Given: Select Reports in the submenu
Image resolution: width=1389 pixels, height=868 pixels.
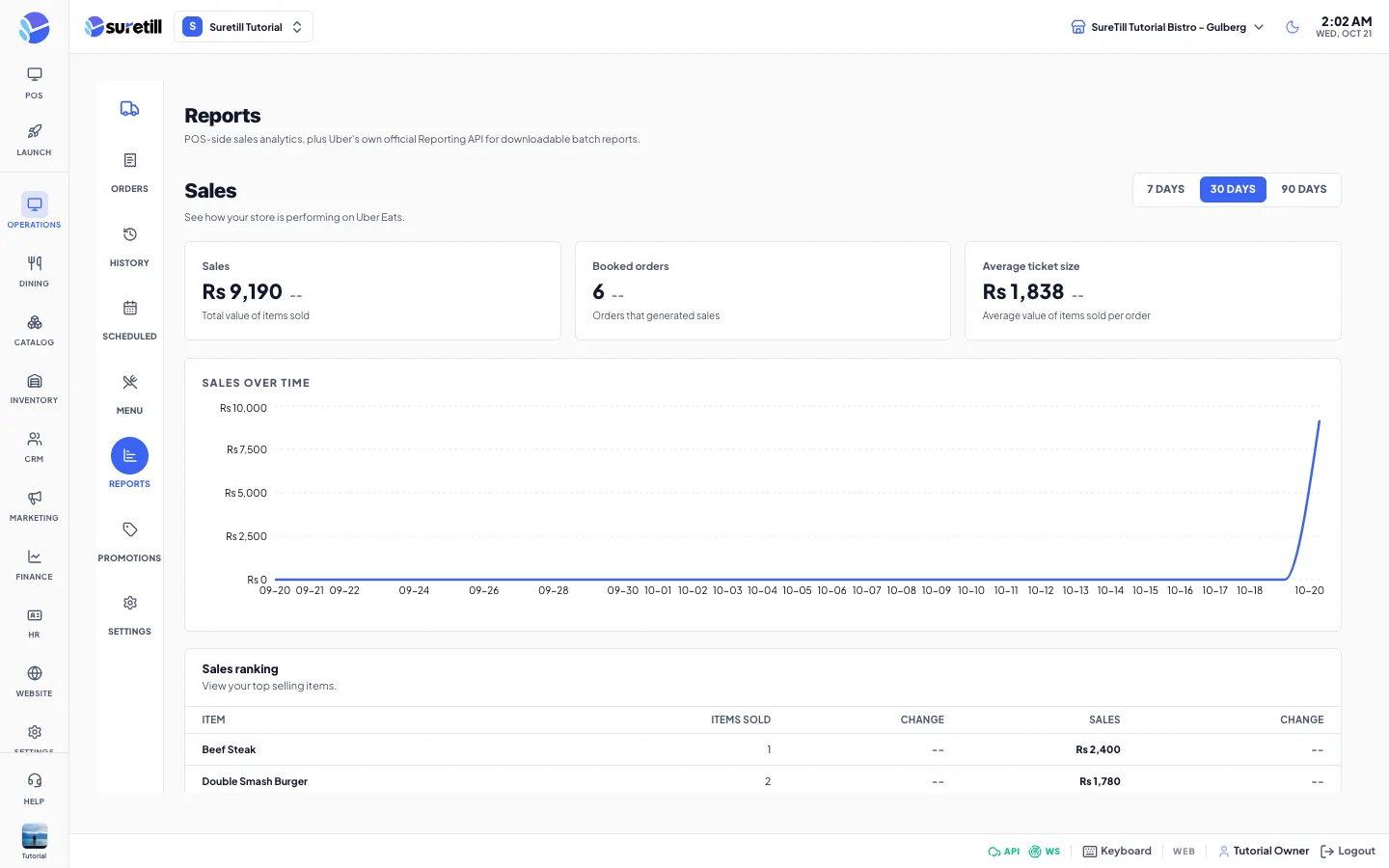Looking at the screenshot, I should tap(129, 464).
